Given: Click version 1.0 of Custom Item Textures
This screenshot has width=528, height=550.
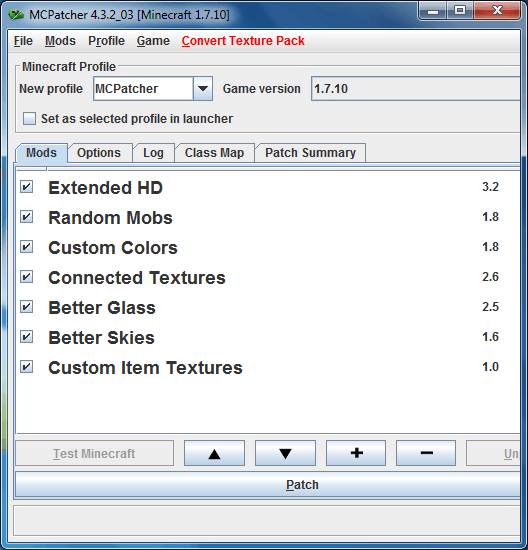Looking at the screenshot, I should pyautogui.click(x=490, y=367).
